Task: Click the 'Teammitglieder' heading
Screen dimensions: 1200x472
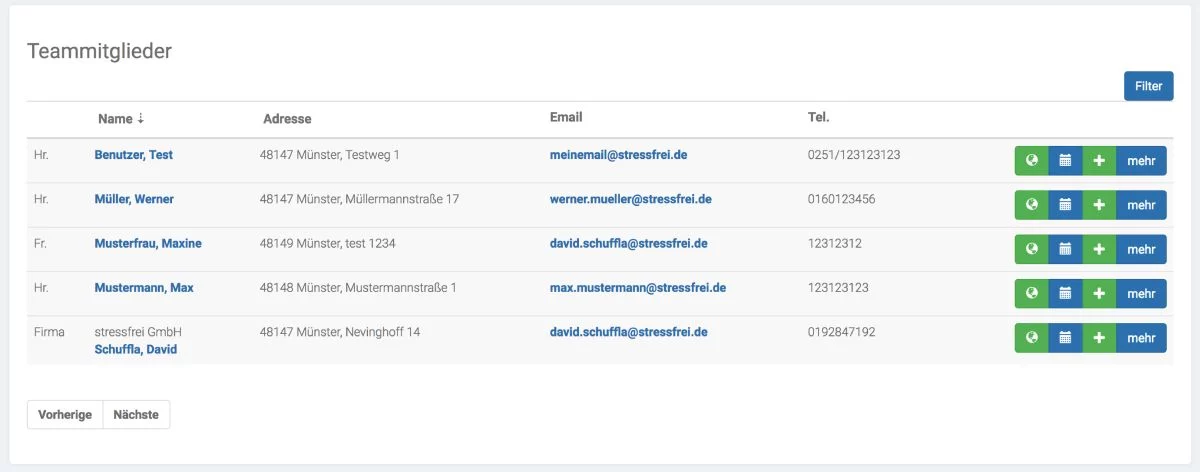Action: [99, 51]
